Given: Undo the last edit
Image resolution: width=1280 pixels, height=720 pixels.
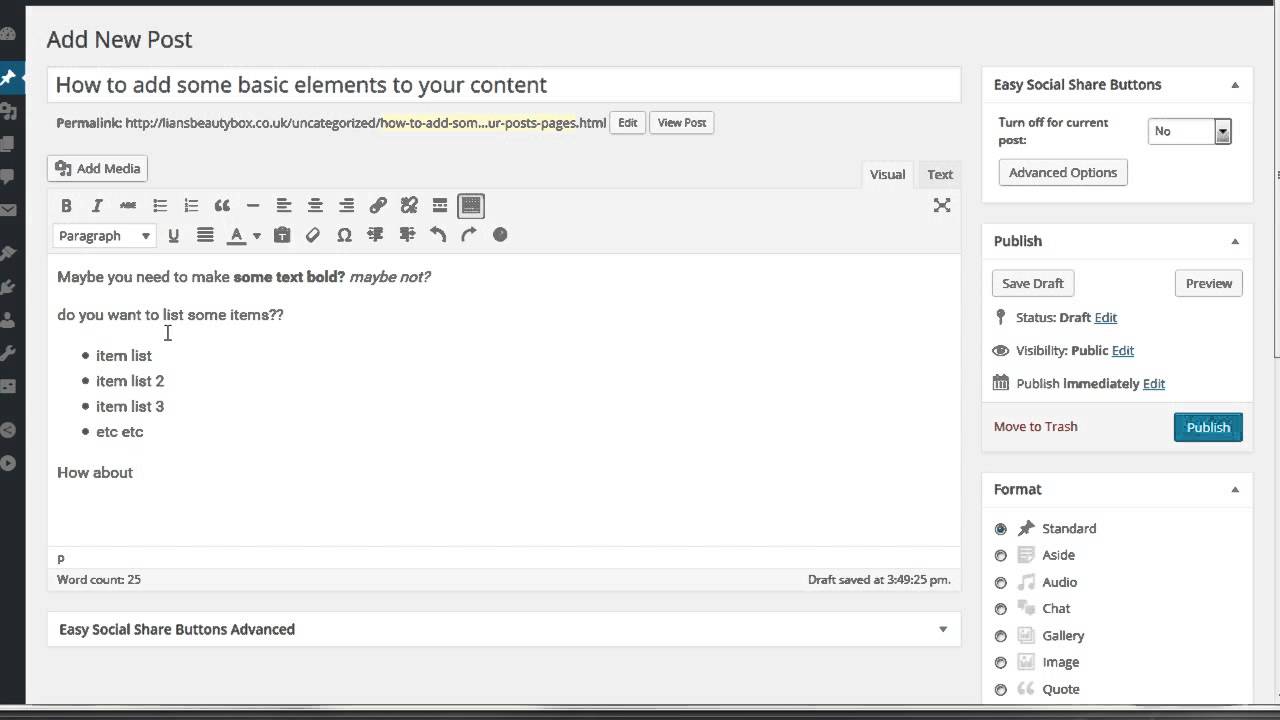Looking at the screenshot, I should pyautogui.click(x=438, y=235).
